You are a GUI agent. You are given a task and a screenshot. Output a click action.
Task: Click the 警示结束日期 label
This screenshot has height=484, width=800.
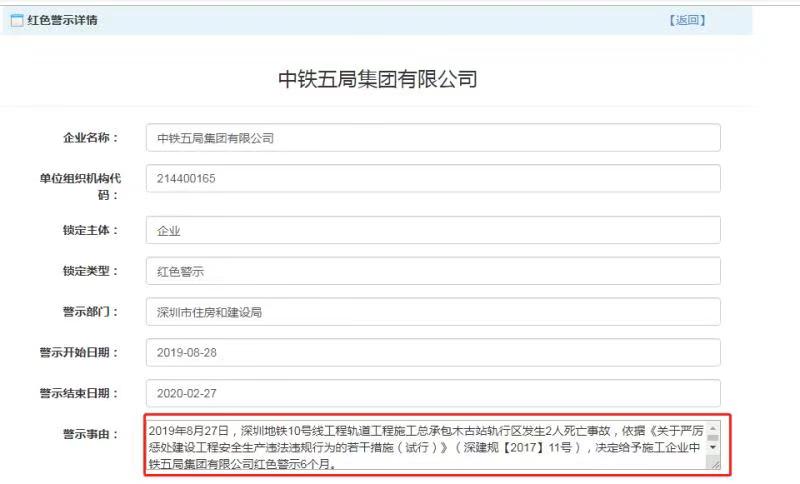79,393
